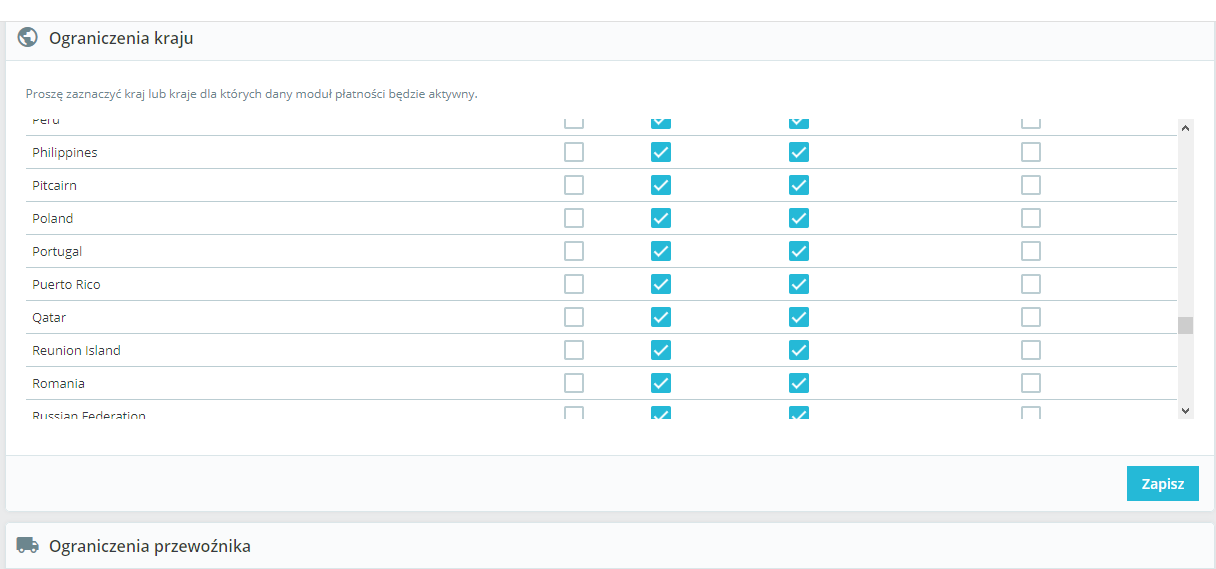1216x569 pixels.
Task: Uncheck the third-column checkbox for Pitcairn
Action: tap(799, 185)
